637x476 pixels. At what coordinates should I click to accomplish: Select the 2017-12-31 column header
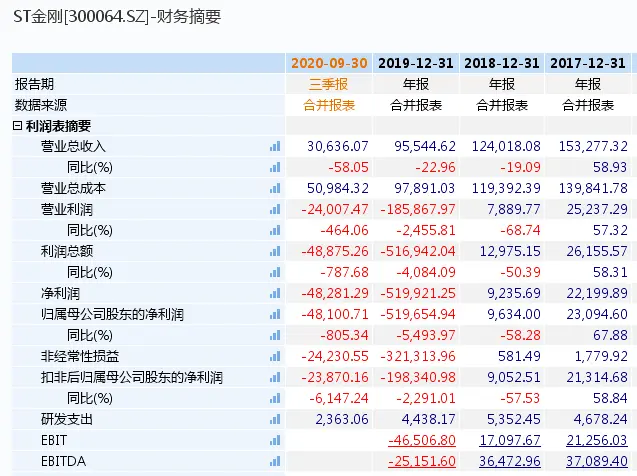point(588,63)
